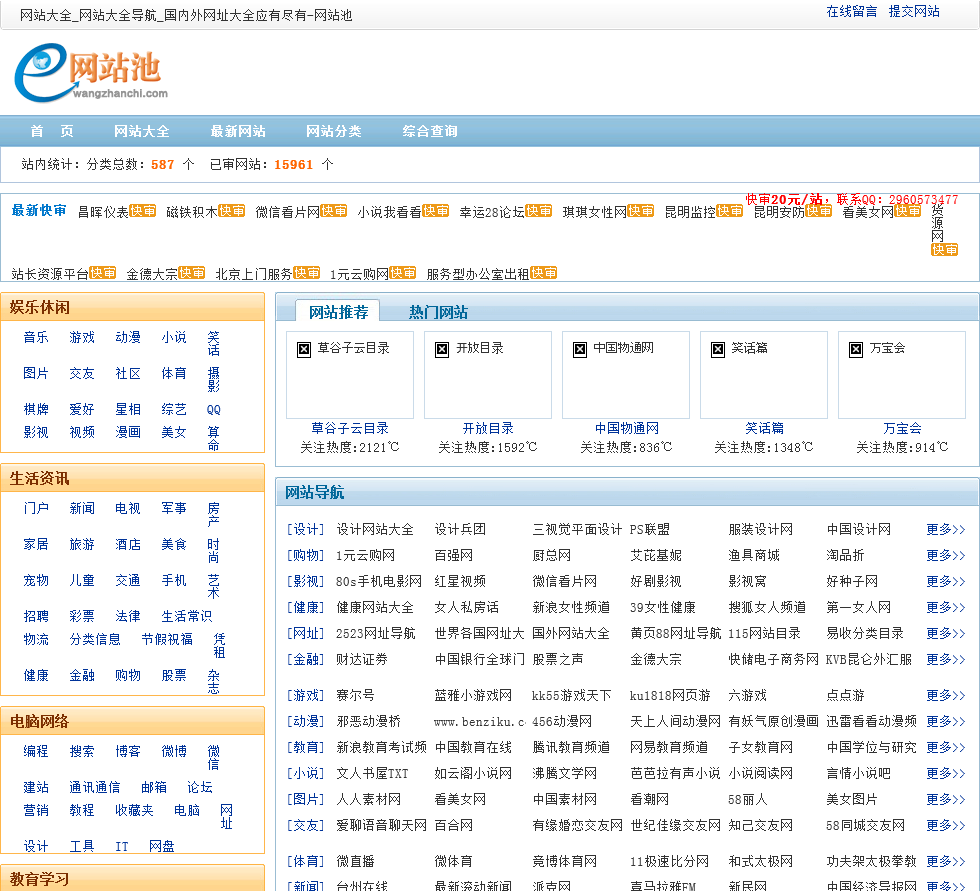Open the 网站分类 navigation menu item

pyautogui.click(x=334, y=131)
